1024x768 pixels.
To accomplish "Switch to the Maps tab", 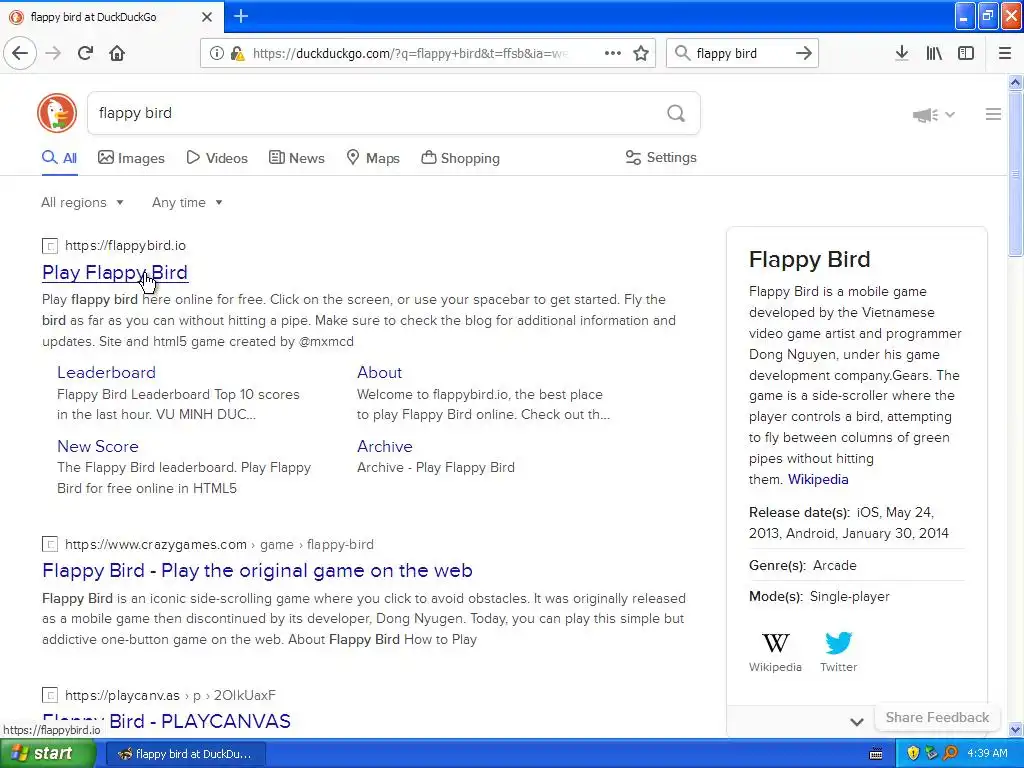I will 373,158.
